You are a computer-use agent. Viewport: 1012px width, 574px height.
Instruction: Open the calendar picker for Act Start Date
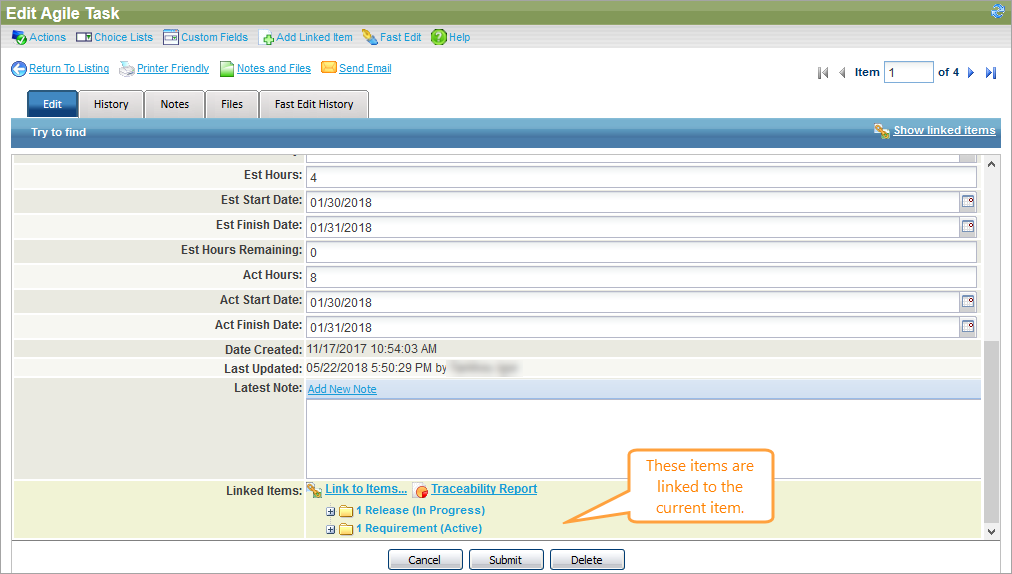click(x=967, y=302)
